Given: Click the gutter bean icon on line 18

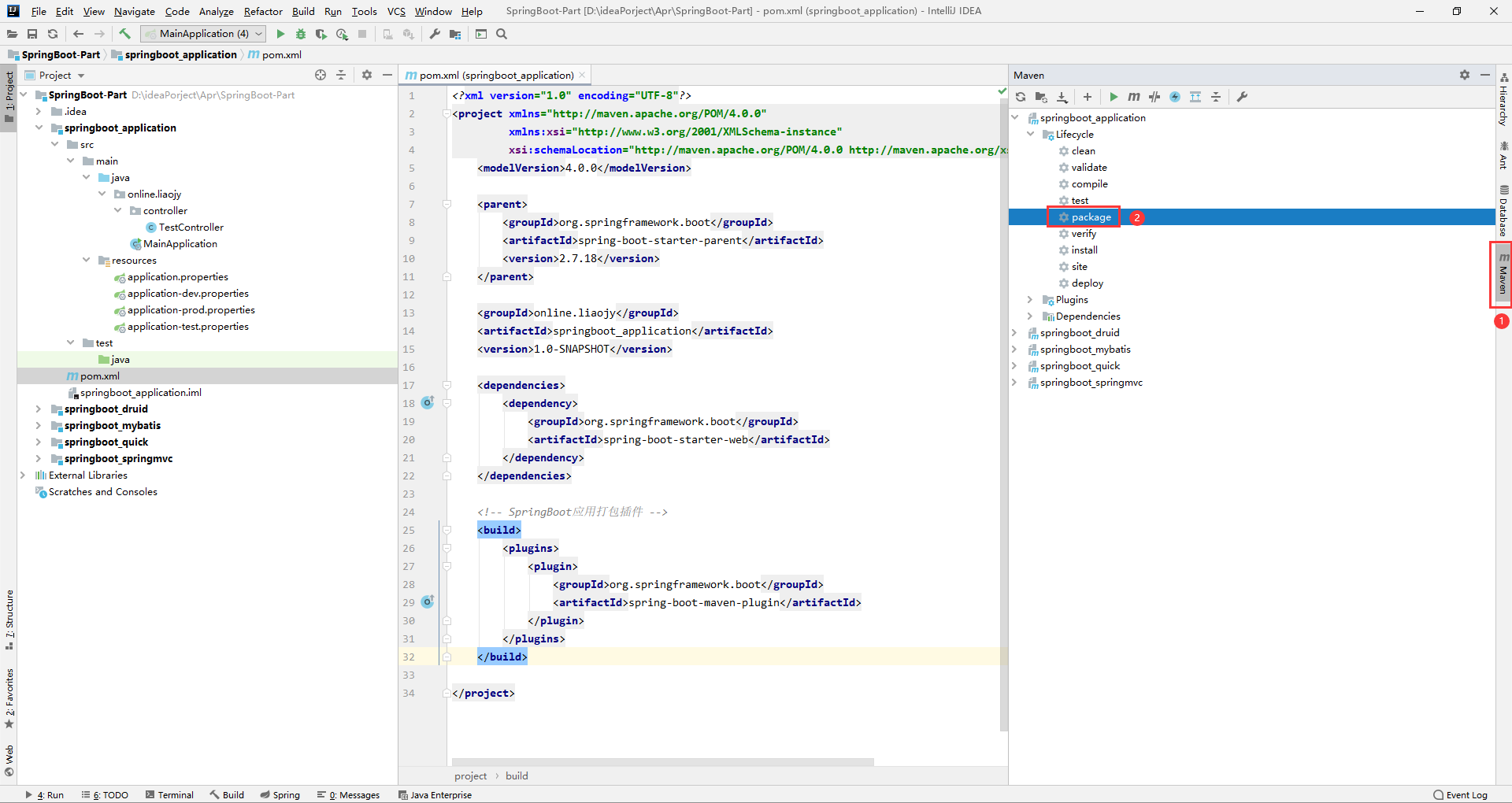Looking at the screenshot, I should point(428,402).
